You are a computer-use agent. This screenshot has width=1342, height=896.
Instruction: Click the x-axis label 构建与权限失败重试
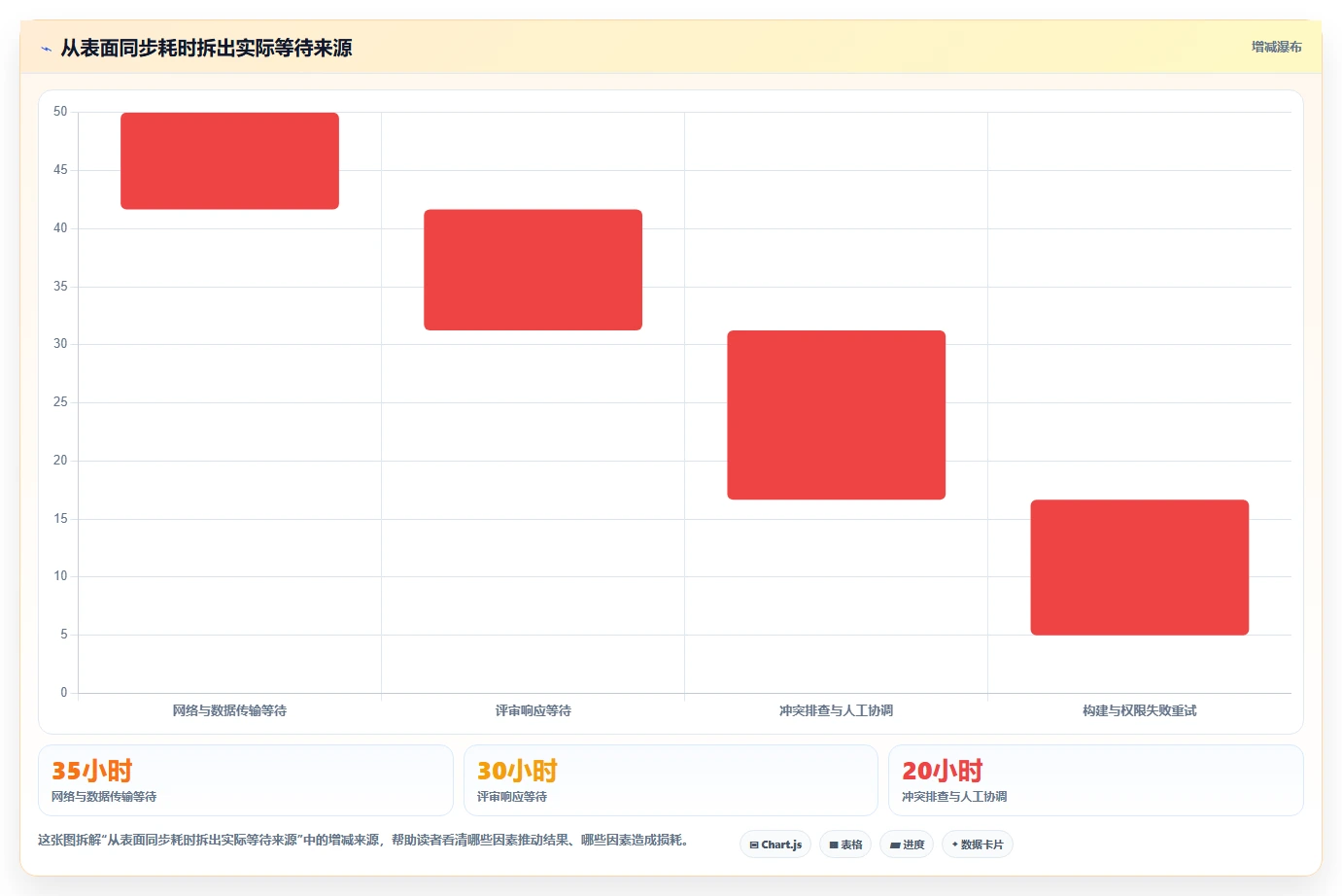pos(1139,710)
